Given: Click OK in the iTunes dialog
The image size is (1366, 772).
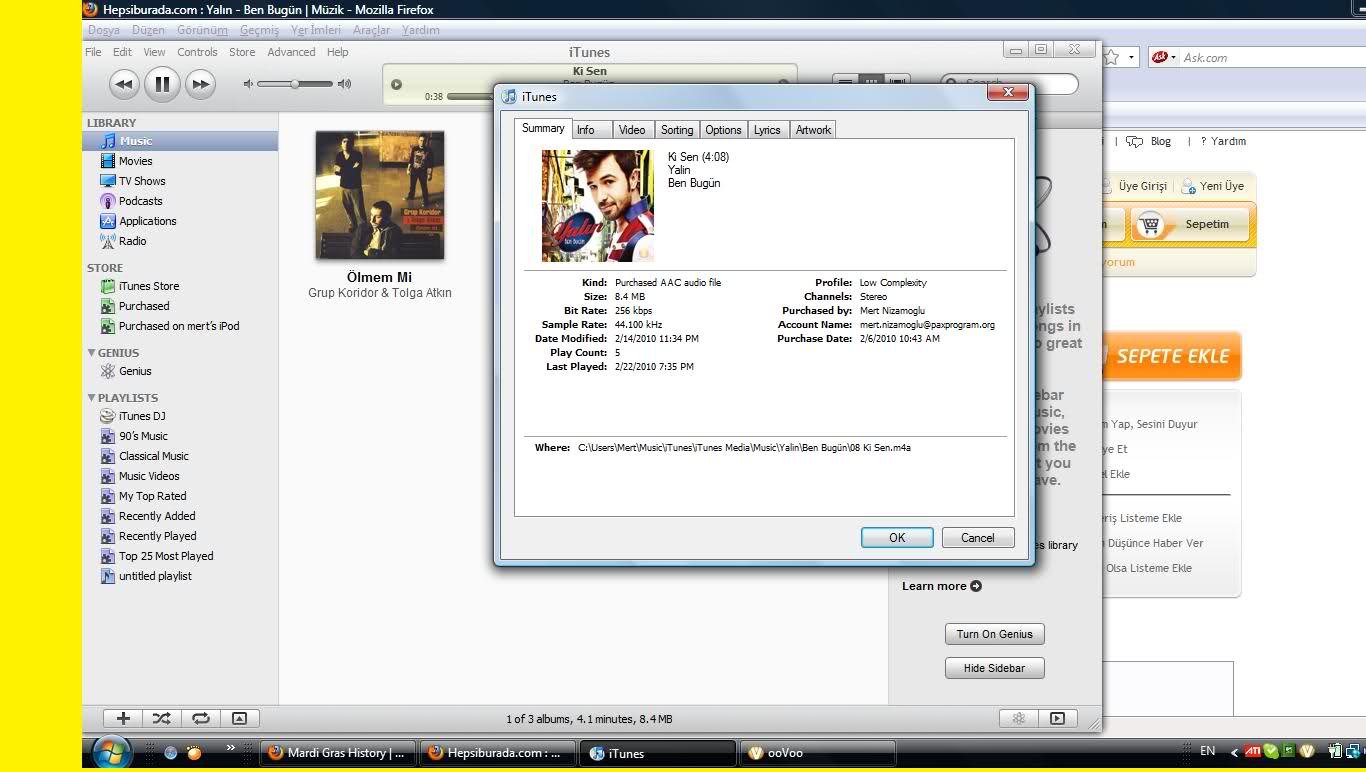Looking at the screenshot, I should (x=897, y=537).
